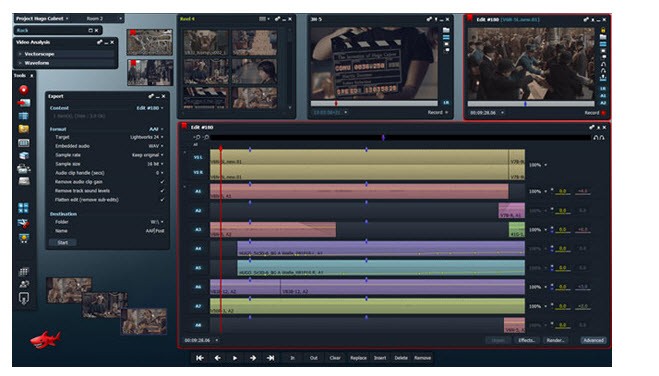This screenshot has height=376, width=659.
Task: Toggle Flatten edit (remove sub-edits) checkmark
Action: point(162,200)
